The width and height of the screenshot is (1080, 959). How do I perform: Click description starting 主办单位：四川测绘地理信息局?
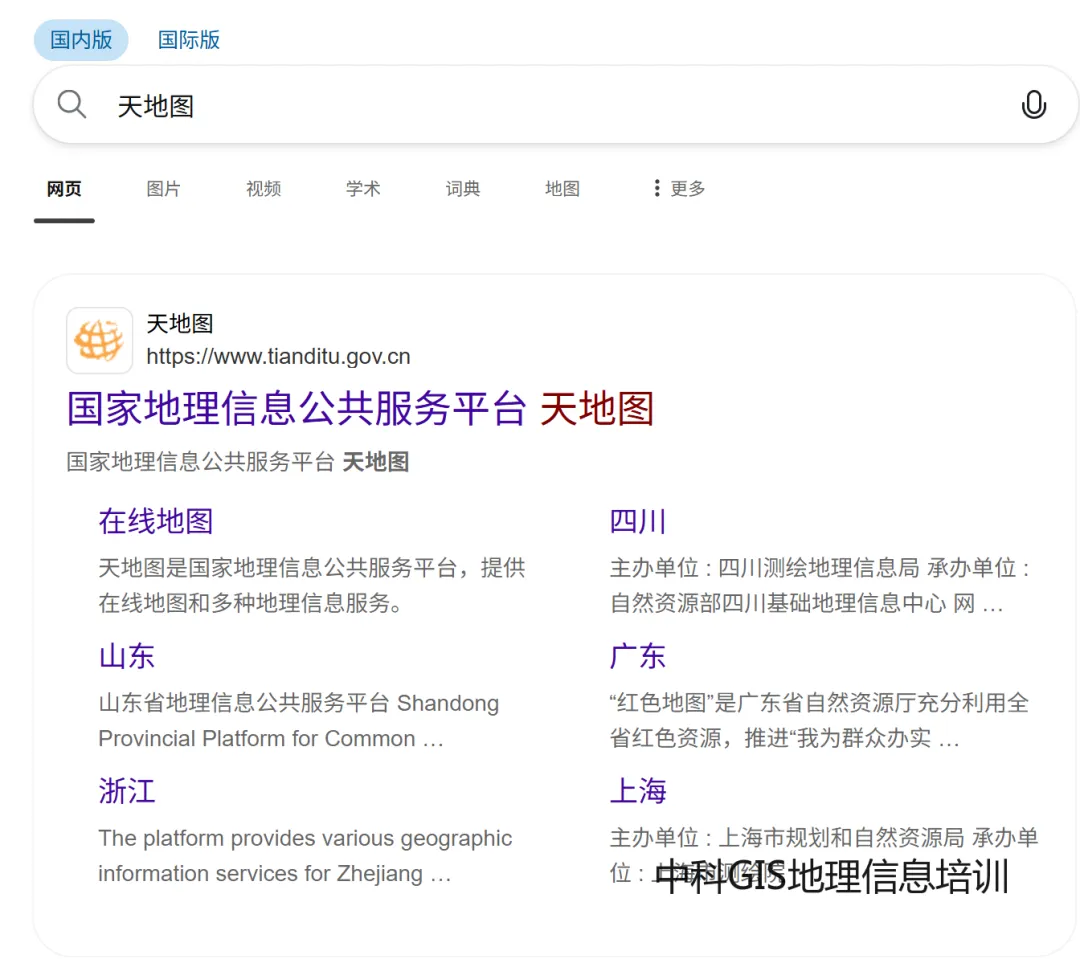[820, 585]
